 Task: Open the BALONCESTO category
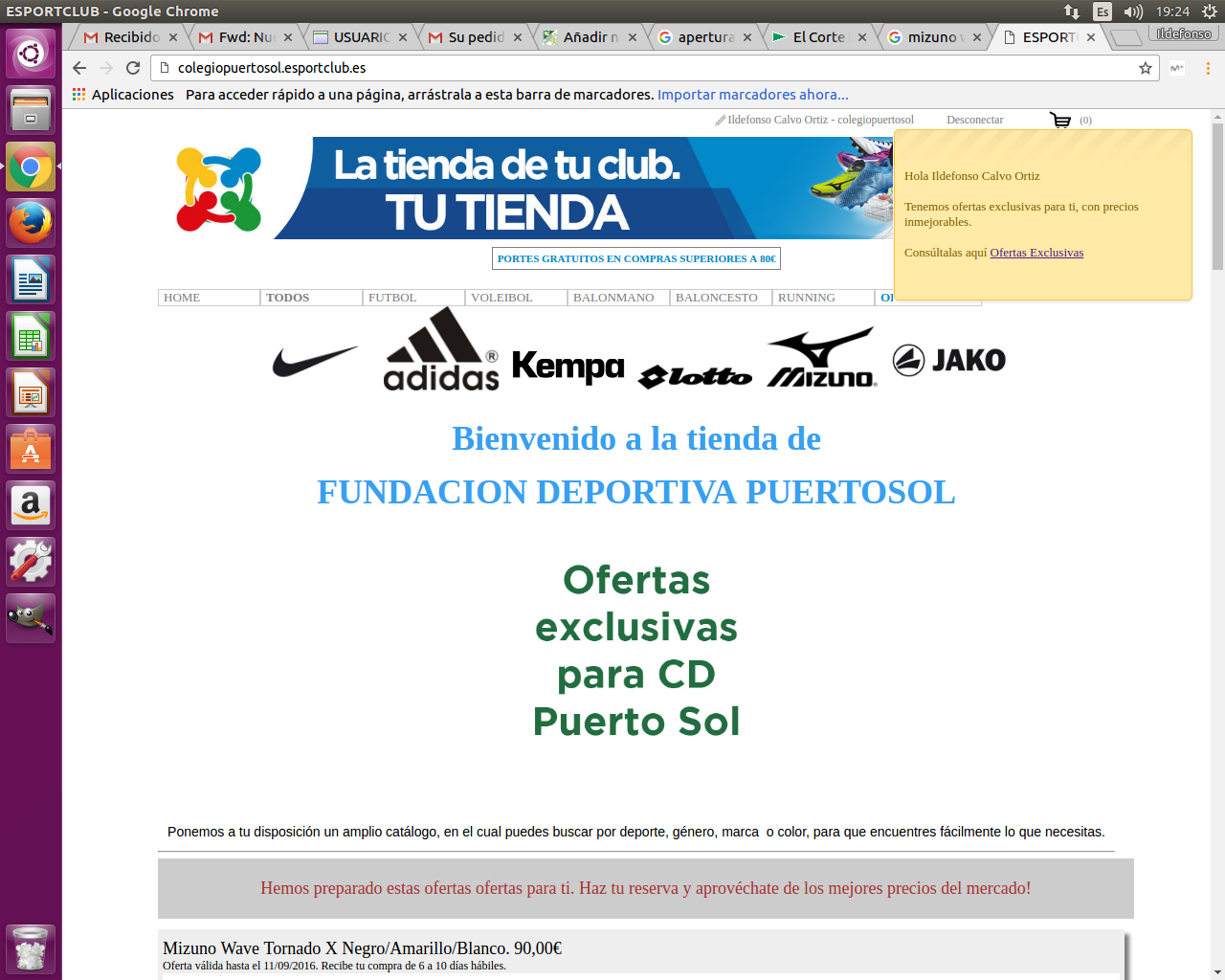(720, 298)
